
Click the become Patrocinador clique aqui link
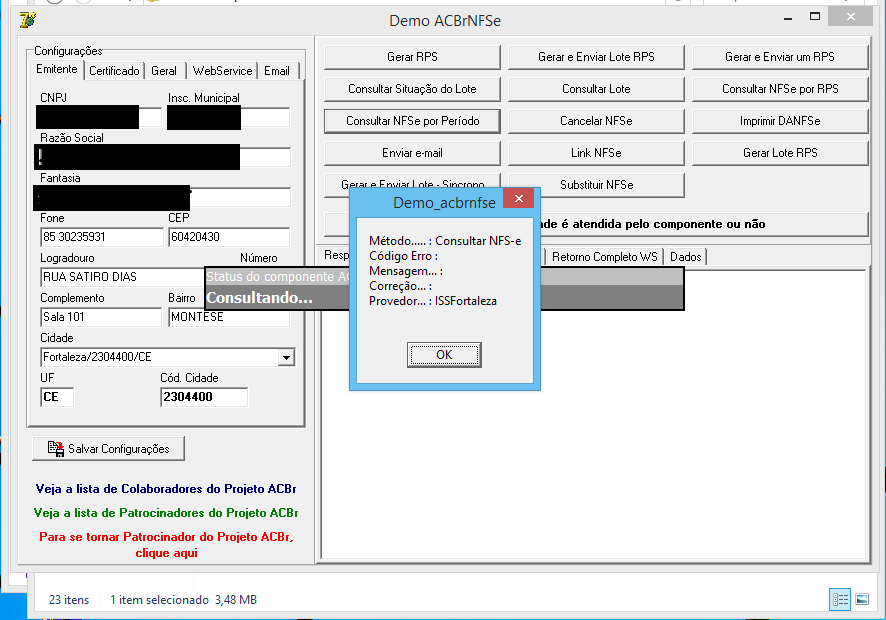coord(166,545)
